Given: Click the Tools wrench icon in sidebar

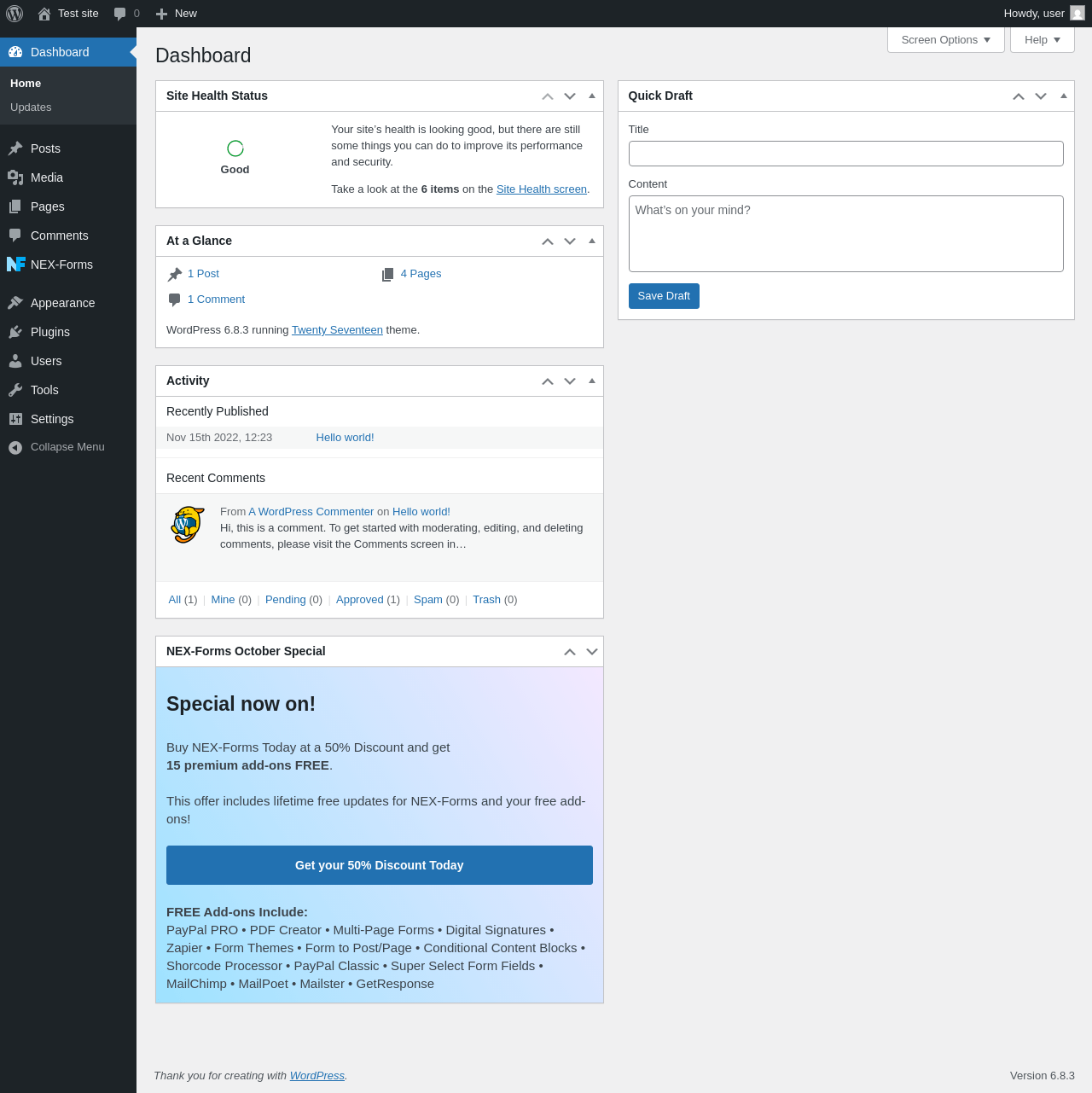Looking at the screenshot, I should coord(15,390).
